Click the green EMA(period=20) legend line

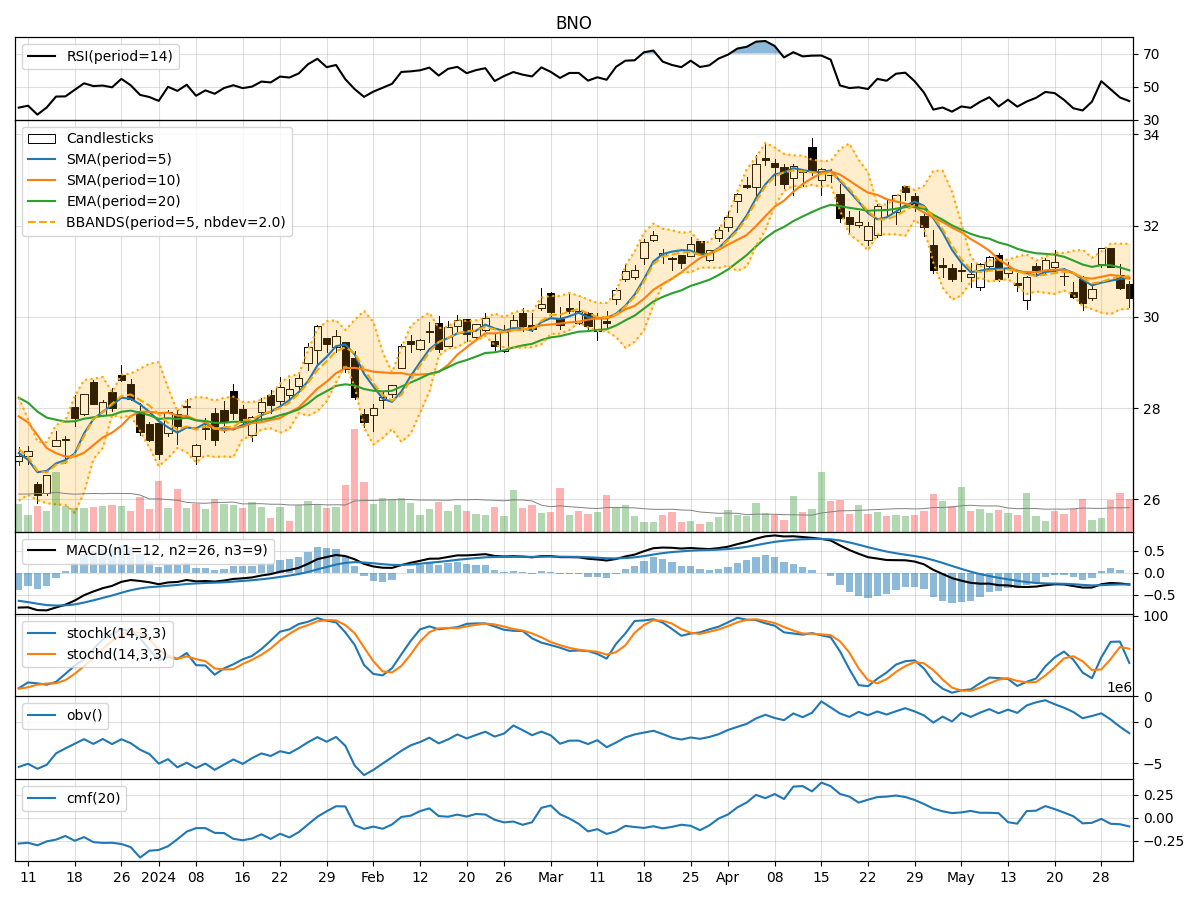(42, 202)
